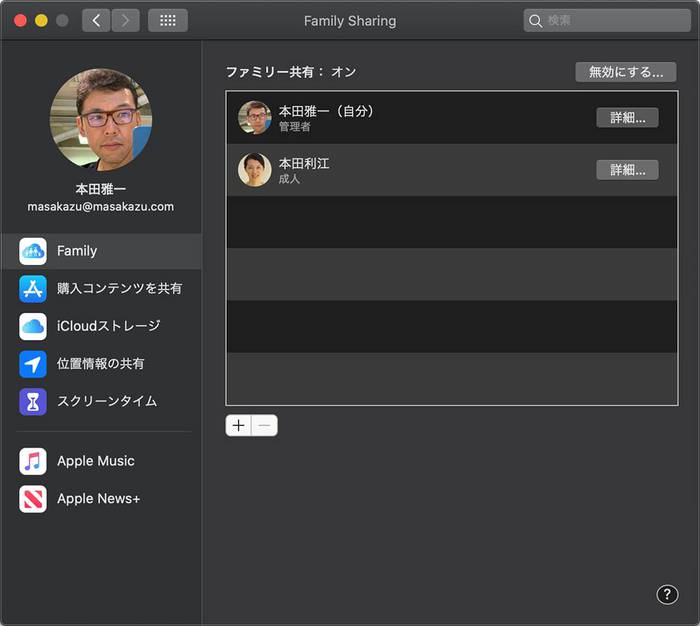
Task: Click the red close window button
Action: coord(21,21)
